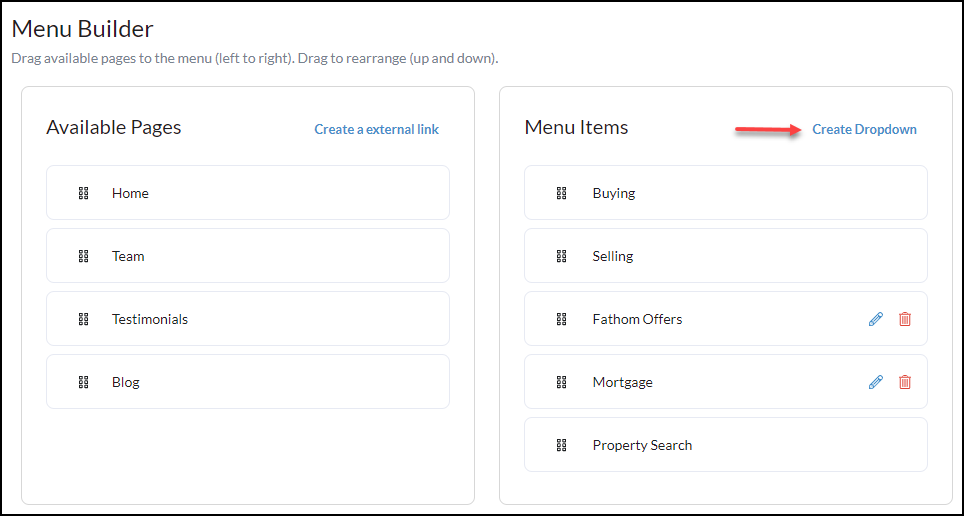The image size is (964, 516).
Task: Click the pencil edit icon for Fathom Offers
Action: [876, 319]
